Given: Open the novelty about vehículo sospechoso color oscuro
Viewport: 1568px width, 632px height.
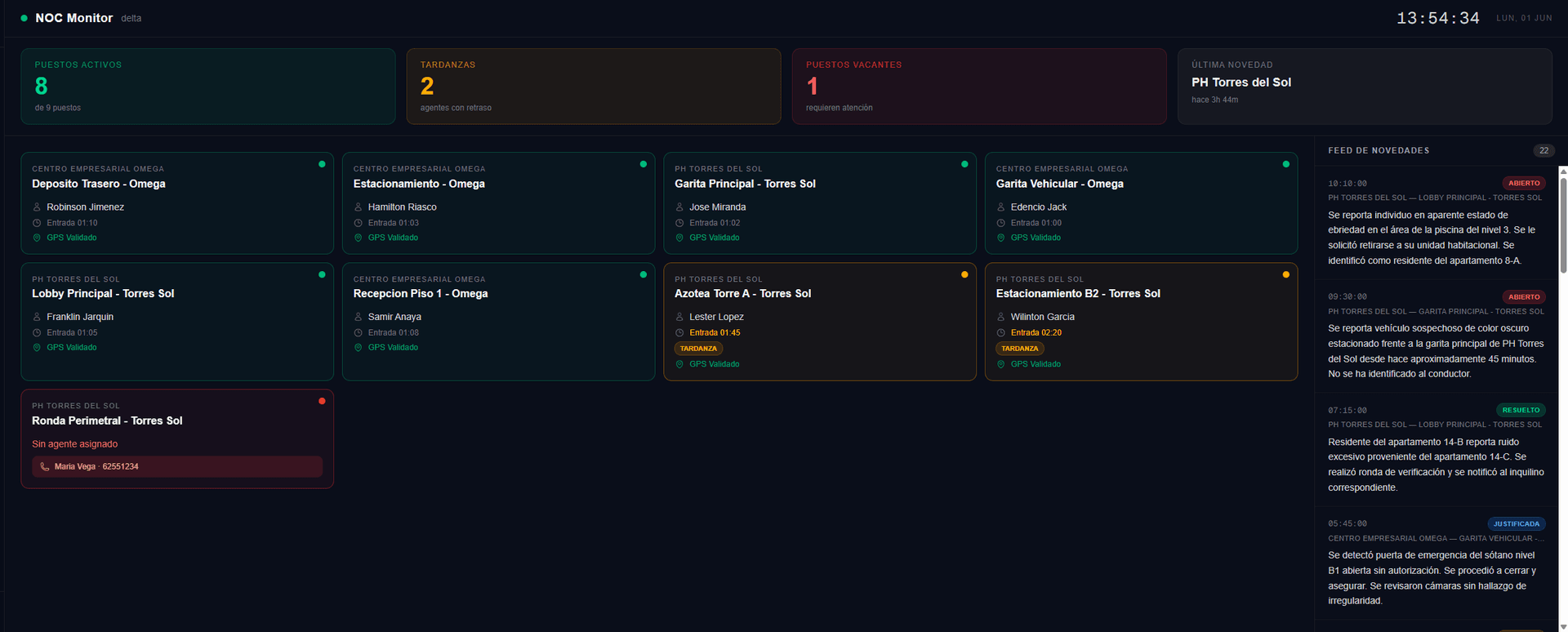Looking at the screenshot, I should click(1437, 336).
